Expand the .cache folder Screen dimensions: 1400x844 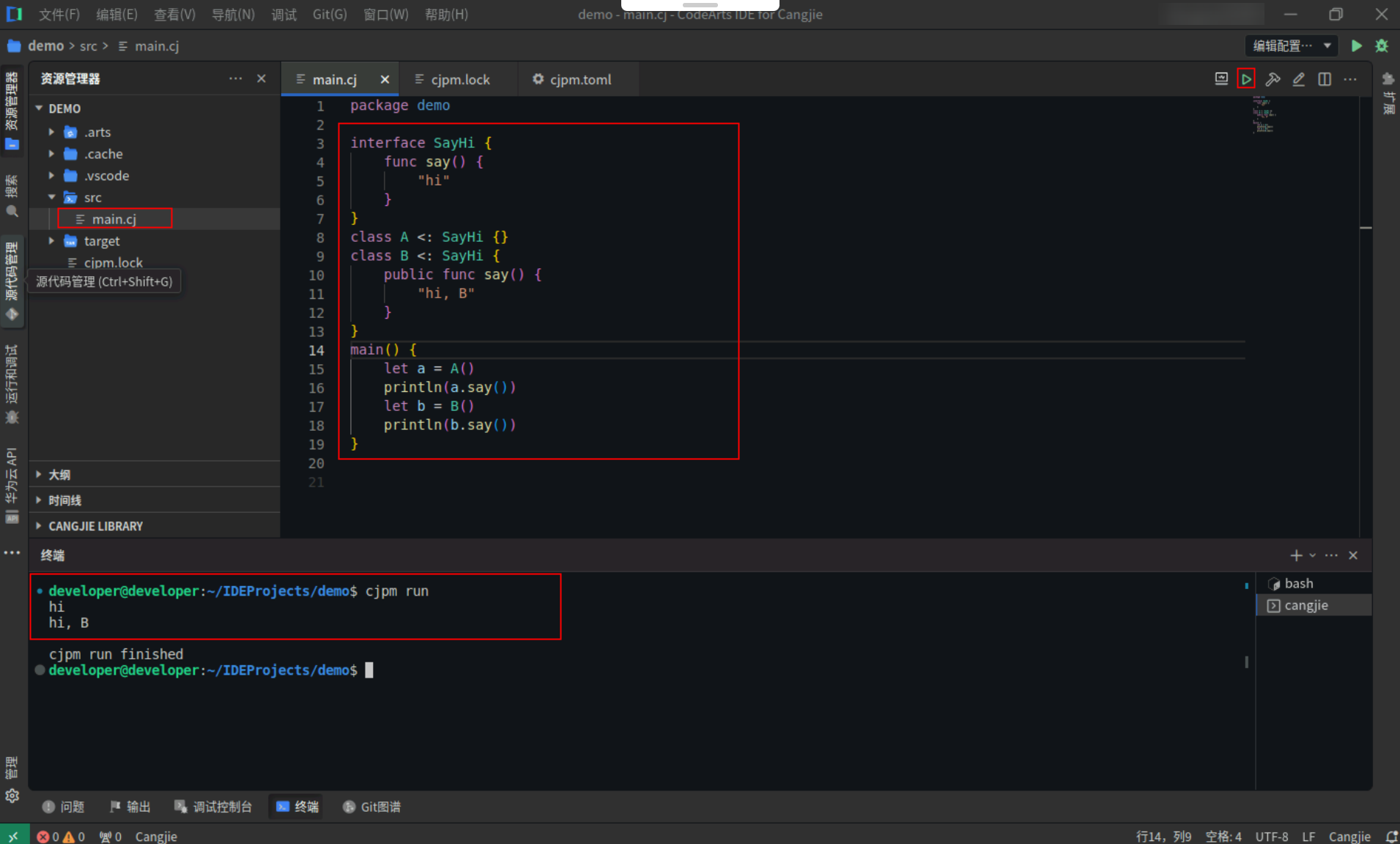pos(51,154)
